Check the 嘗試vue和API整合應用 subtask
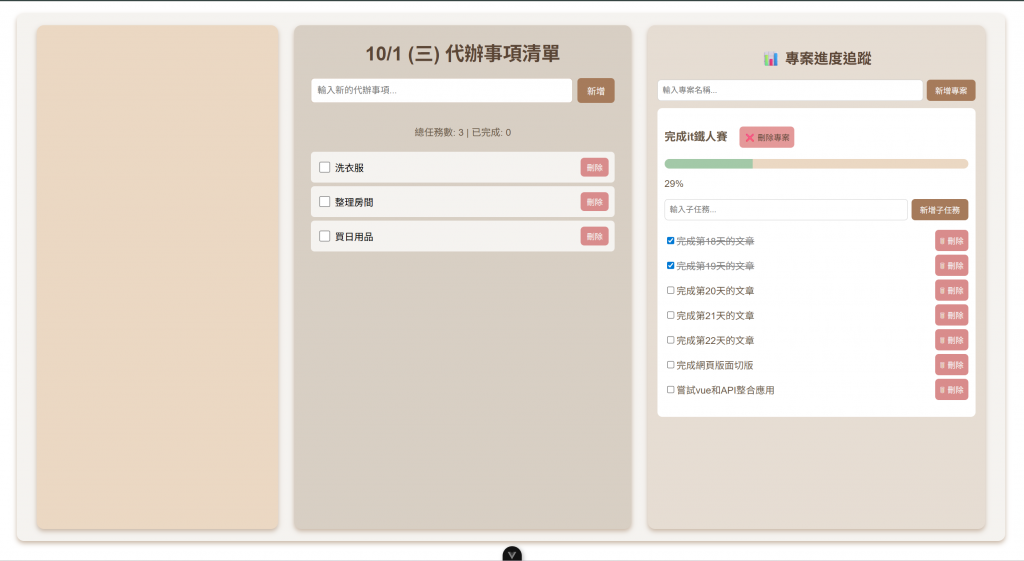 (x=670, y=390)
